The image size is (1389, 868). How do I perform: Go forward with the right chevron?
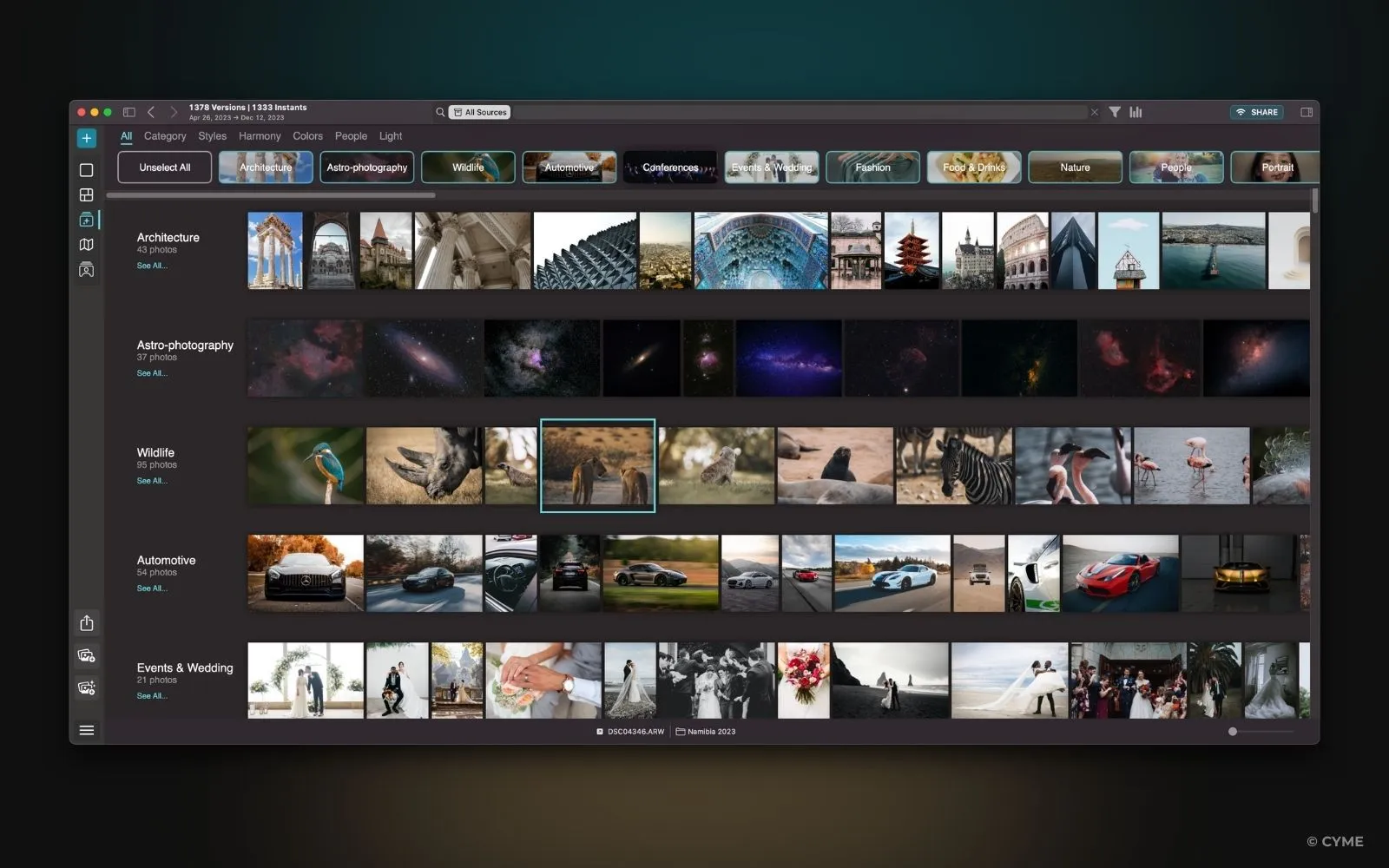[x=174, y=112]
